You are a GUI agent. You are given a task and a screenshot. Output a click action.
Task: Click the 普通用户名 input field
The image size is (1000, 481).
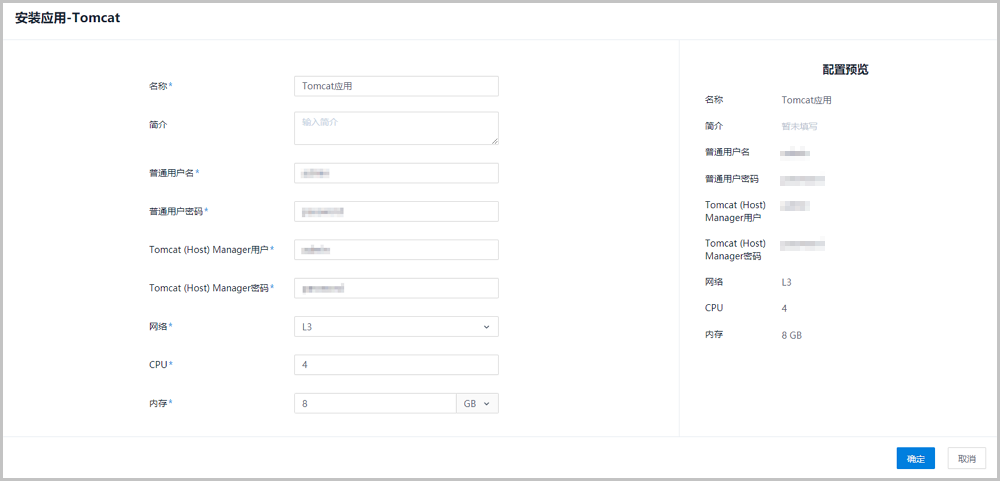396,173
